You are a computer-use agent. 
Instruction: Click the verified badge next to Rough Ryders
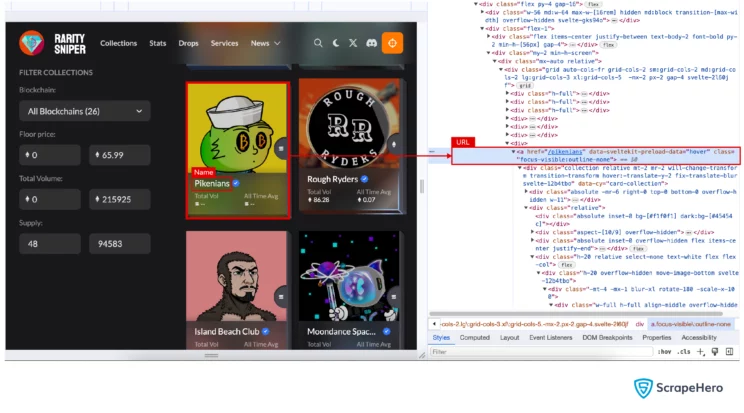point(364,179)
